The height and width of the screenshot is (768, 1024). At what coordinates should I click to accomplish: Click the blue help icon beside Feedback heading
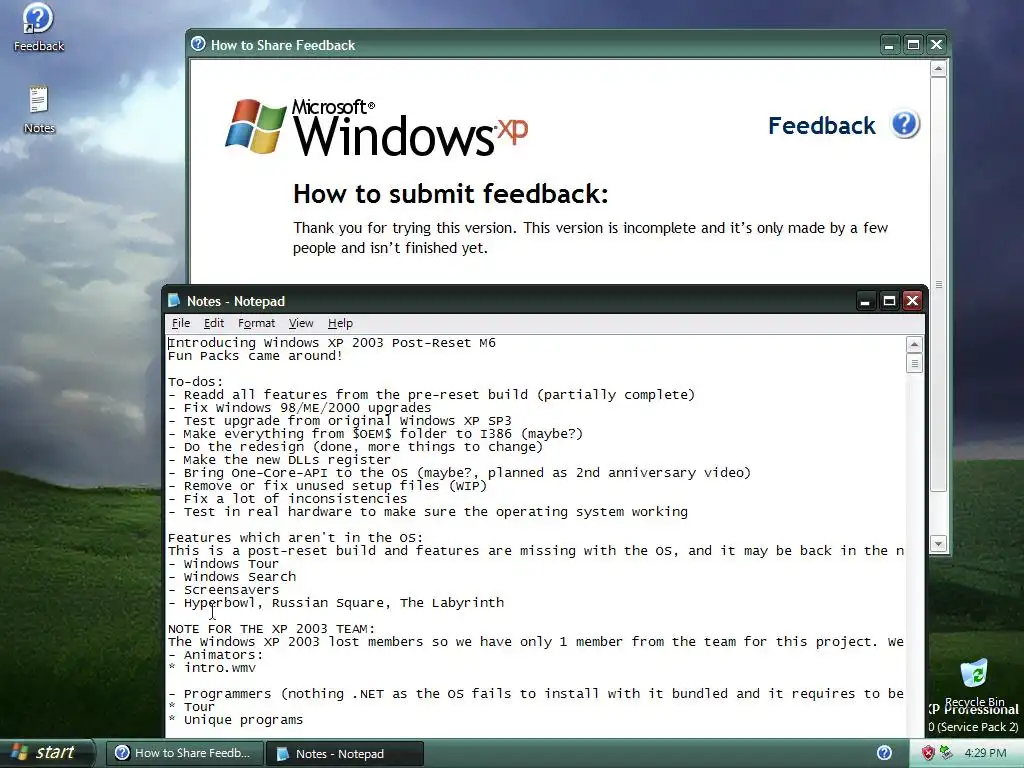[x=905, y=124]
